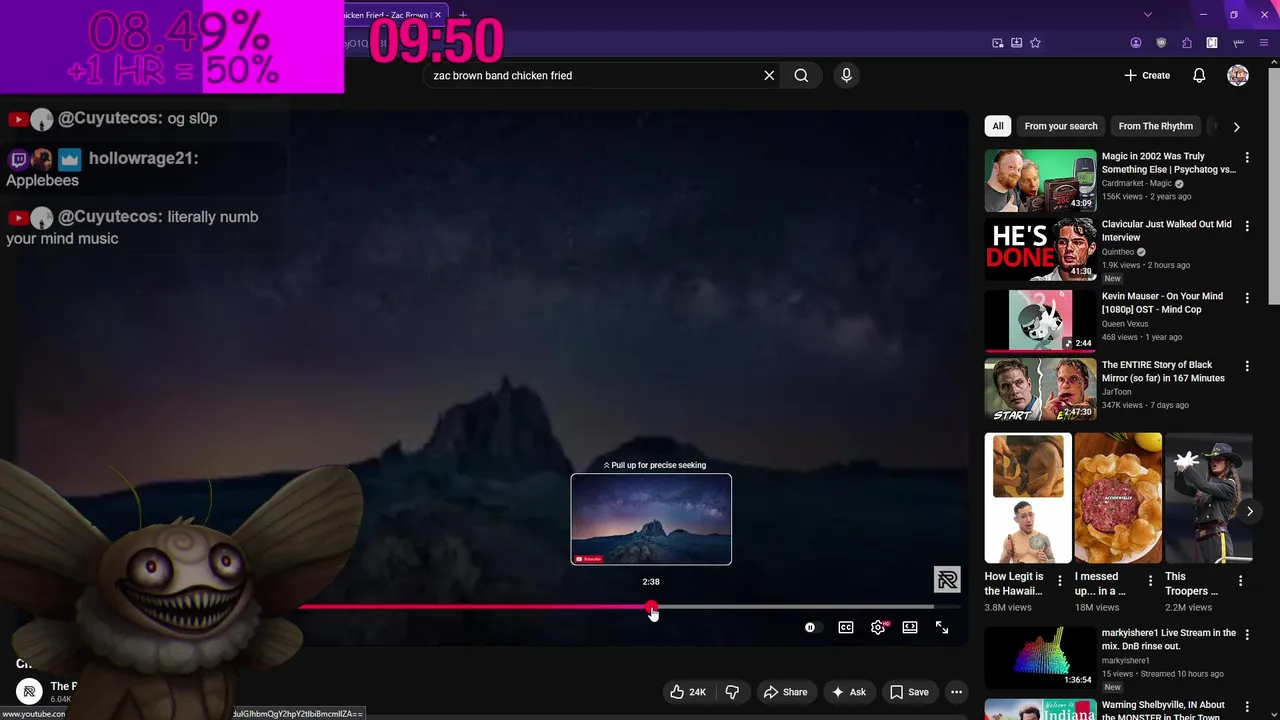Open the YouTube account avatar menu
The width and height of the screenshot is (1280, 720).
click(x=1238, y=75)
